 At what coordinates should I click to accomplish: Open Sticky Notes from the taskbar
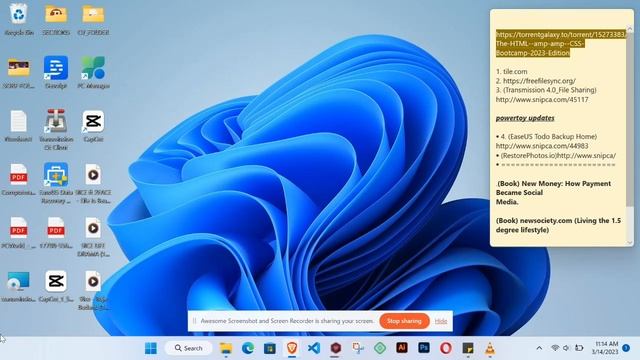click(x=468, y=348)
